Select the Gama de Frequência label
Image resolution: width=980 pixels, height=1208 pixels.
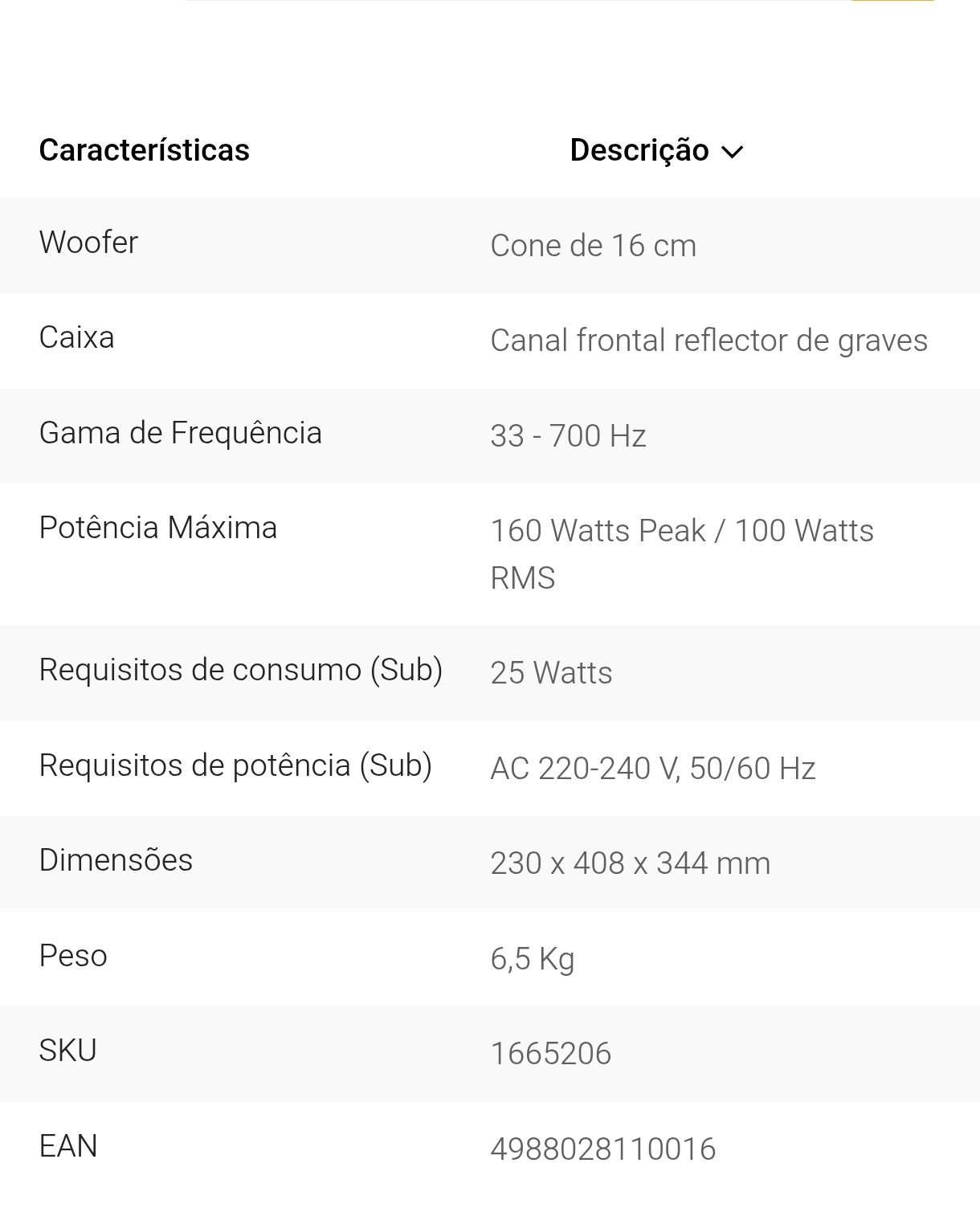181,433
